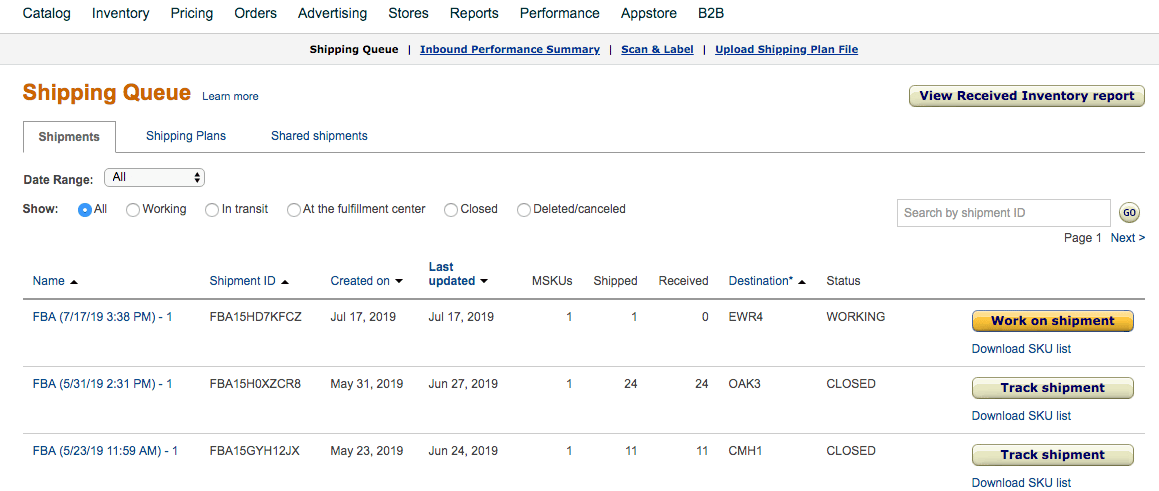Sort by Name column
Screen dimensions: 1159x491
(55, 281)
